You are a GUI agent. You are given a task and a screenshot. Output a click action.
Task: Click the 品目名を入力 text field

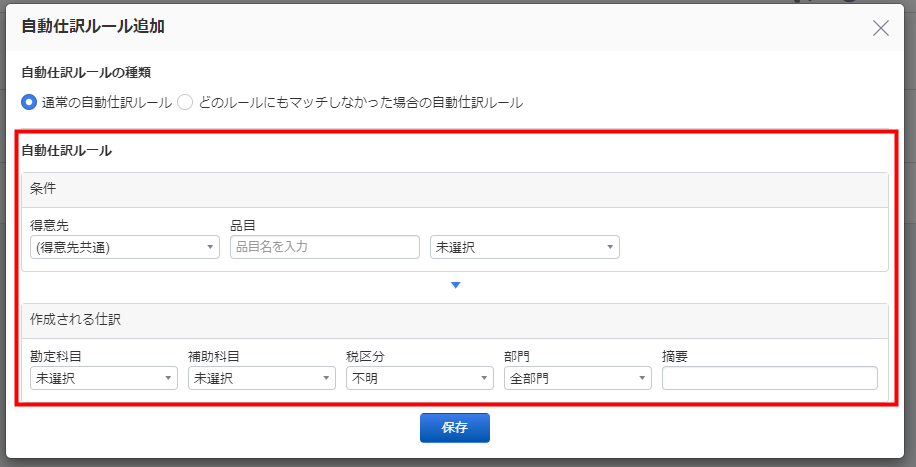pos(325,247)
